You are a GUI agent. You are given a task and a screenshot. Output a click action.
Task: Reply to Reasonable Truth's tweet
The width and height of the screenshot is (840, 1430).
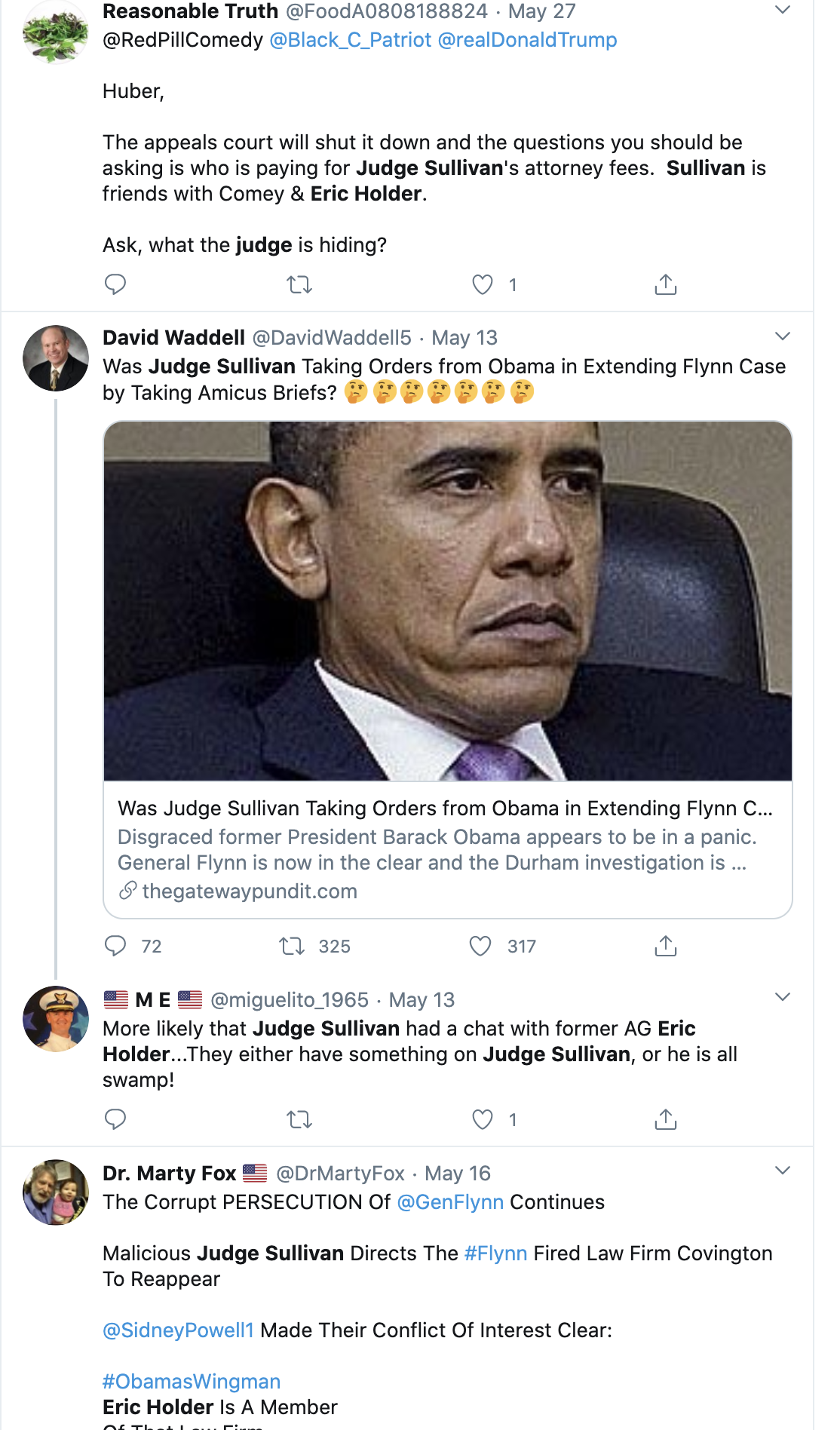[x=115, y=284]
